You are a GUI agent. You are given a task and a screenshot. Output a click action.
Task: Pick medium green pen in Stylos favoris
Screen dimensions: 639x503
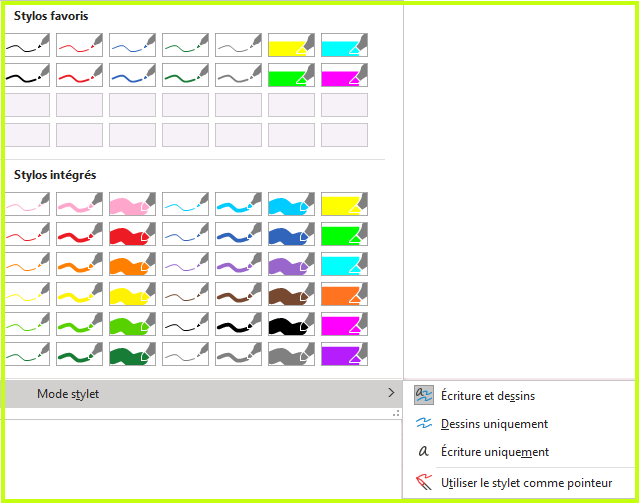(185, 75)
